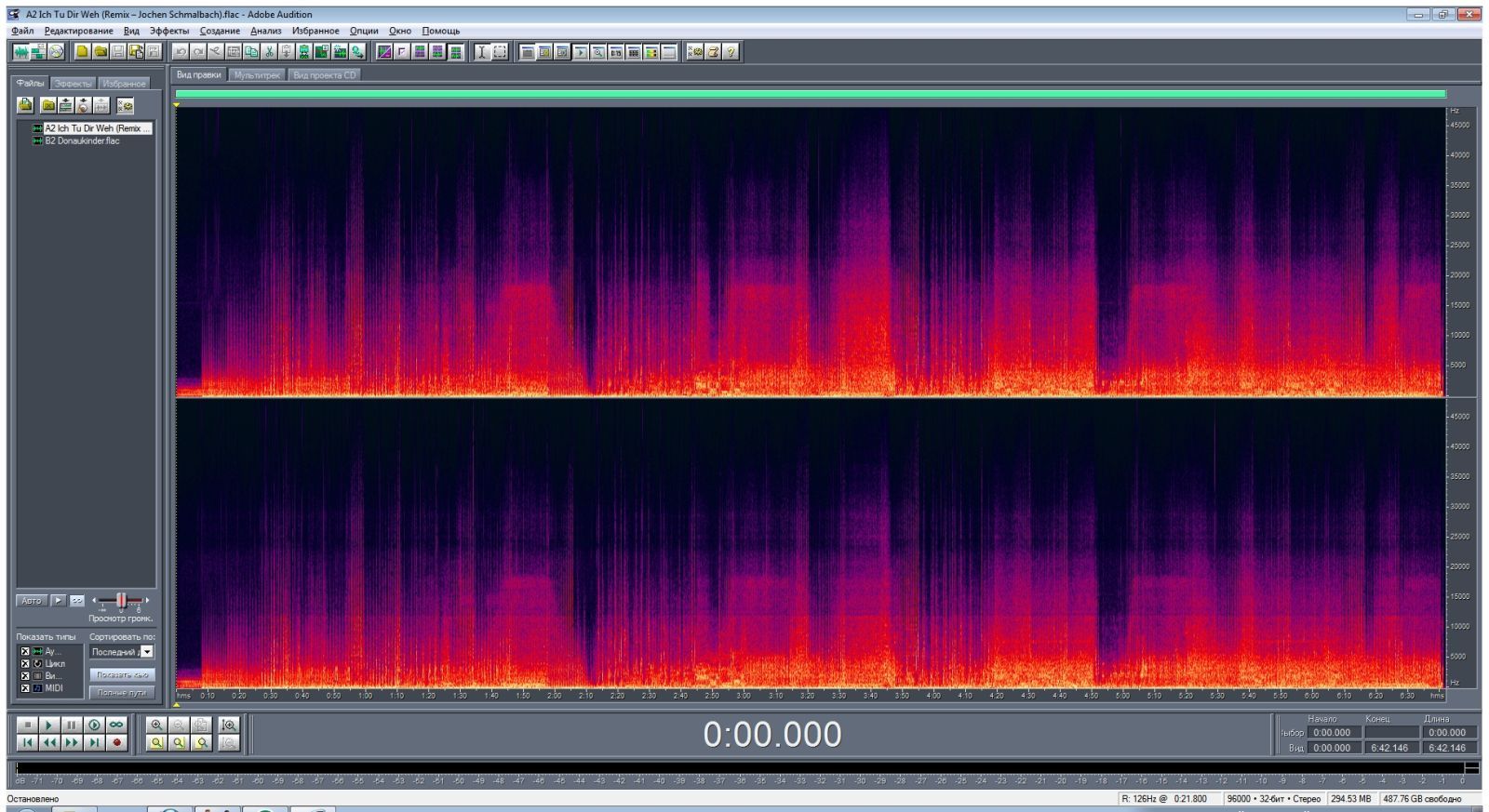Go to beginning of file

pyautogui.click(x=28, y=742)
